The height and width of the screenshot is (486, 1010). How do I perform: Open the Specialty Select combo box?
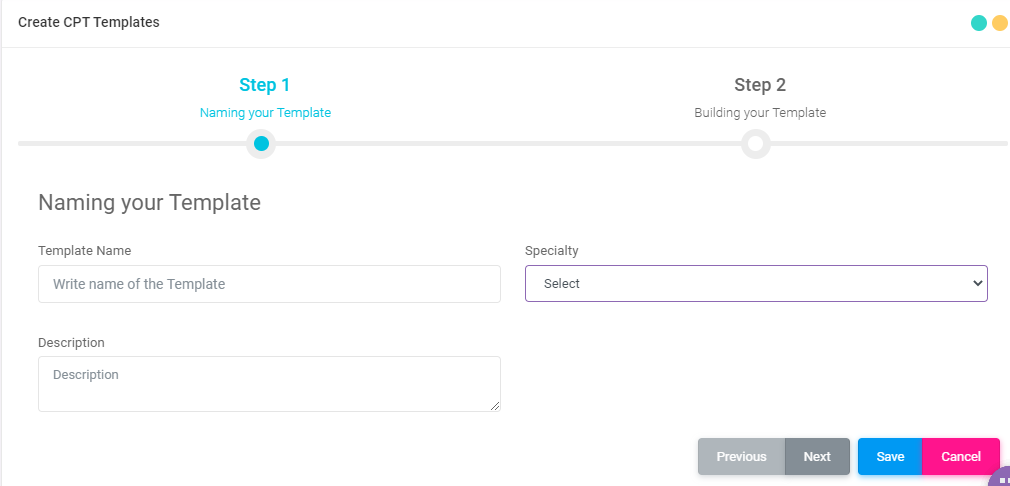(x=756, y=283)
